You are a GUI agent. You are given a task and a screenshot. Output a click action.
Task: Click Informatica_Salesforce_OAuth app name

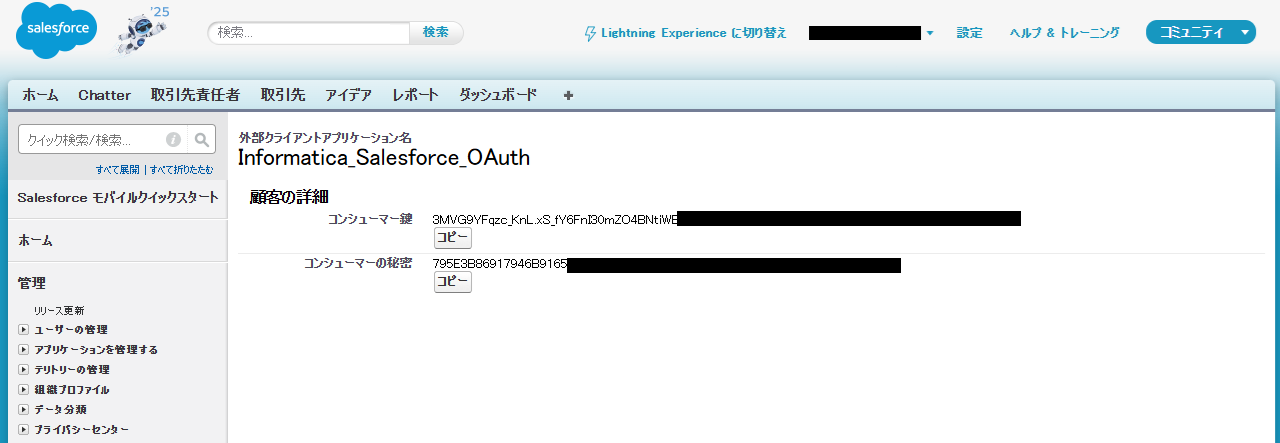[x=384, y=158]
